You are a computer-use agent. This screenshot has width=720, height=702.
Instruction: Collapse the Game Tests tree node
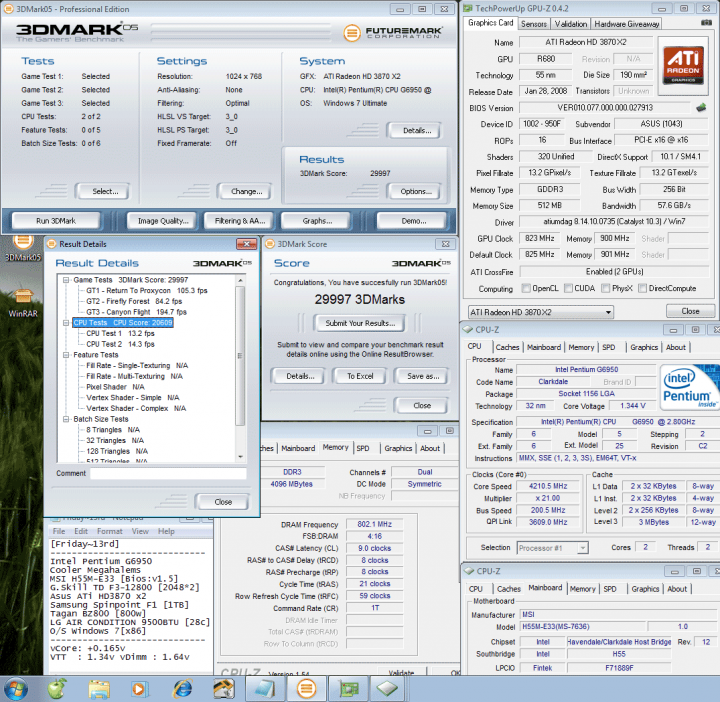coord(66,280)
